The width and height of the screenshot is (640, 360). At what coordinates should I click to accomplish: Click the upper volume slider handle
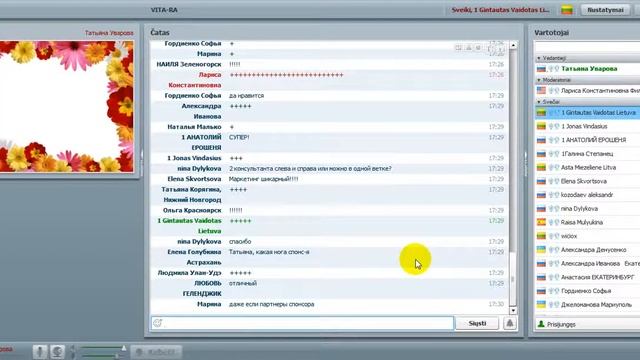[124, 348]
